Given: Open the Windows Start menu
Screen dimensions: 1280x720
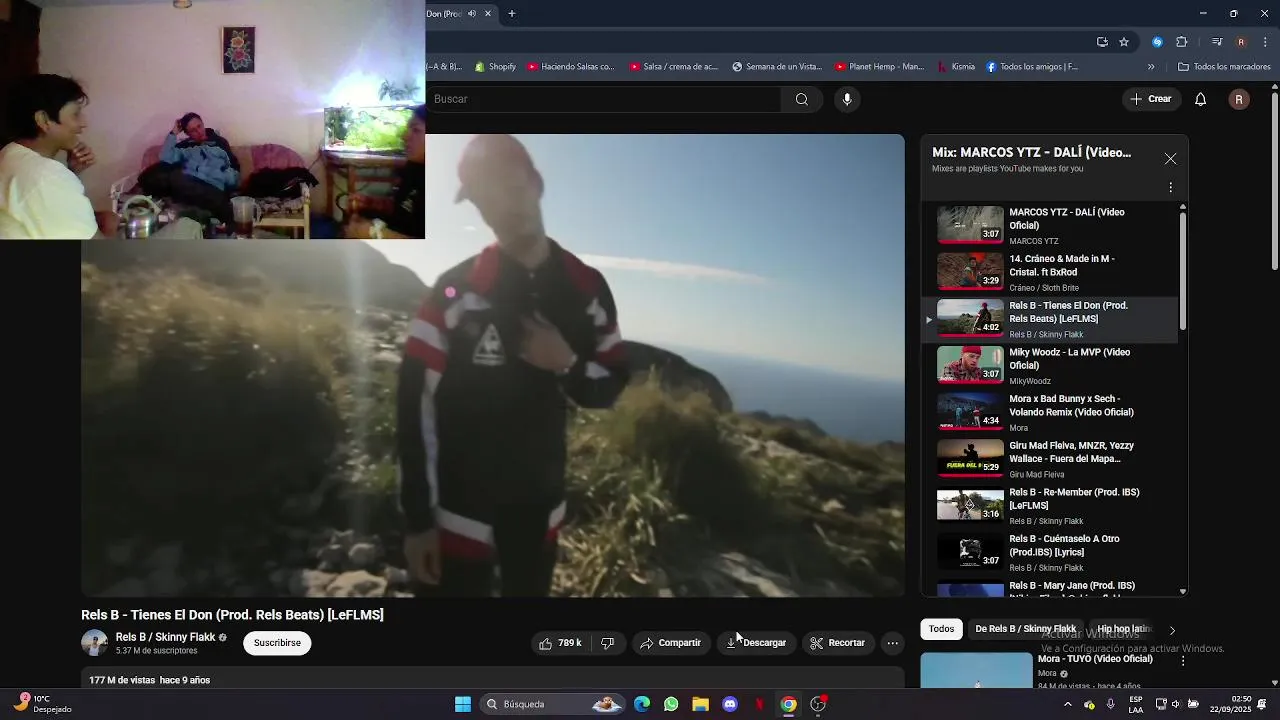Looking at the screenshot, I should (463, 704).
